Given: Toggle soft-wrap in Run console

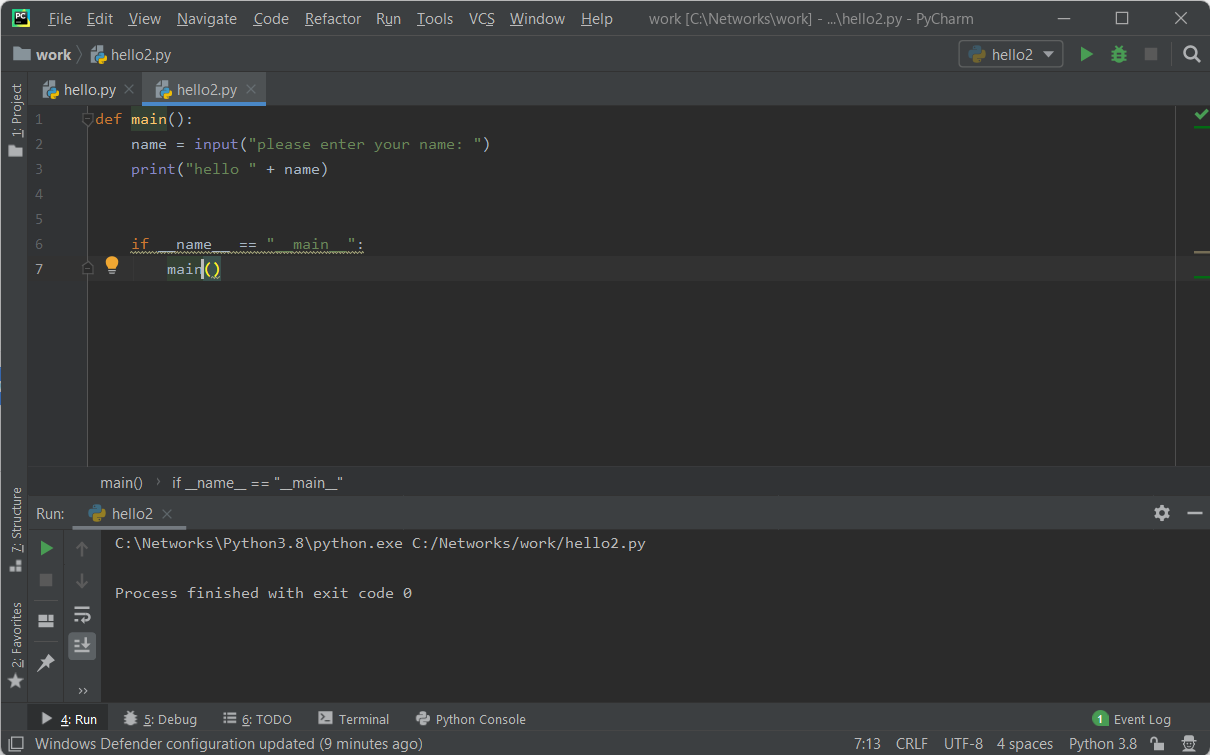Looking at the screenshot, I should (82, 613).
